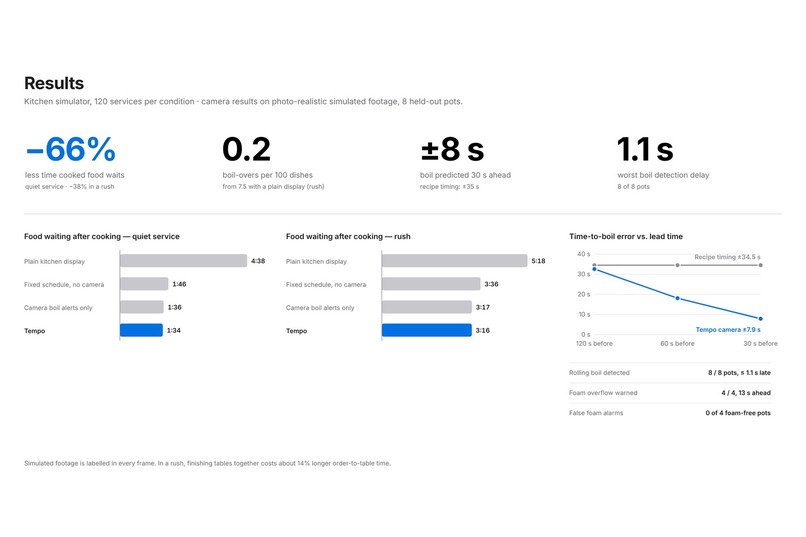Click the 1.1 s worst boil detection figure

pyautogui.click(x=645, y=150)
